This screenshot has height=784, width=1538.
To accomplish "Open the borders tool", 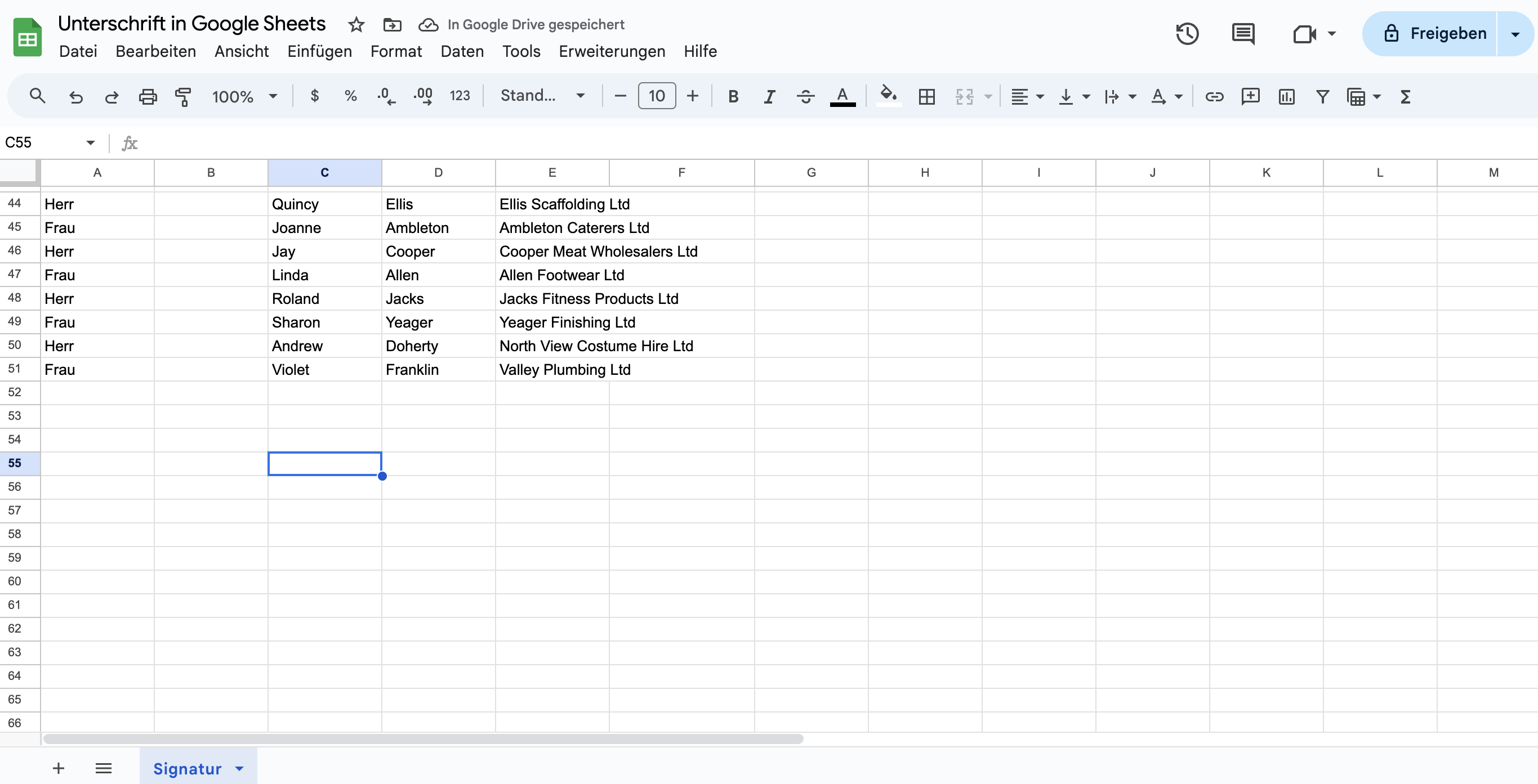I will (x=926, y=96).
